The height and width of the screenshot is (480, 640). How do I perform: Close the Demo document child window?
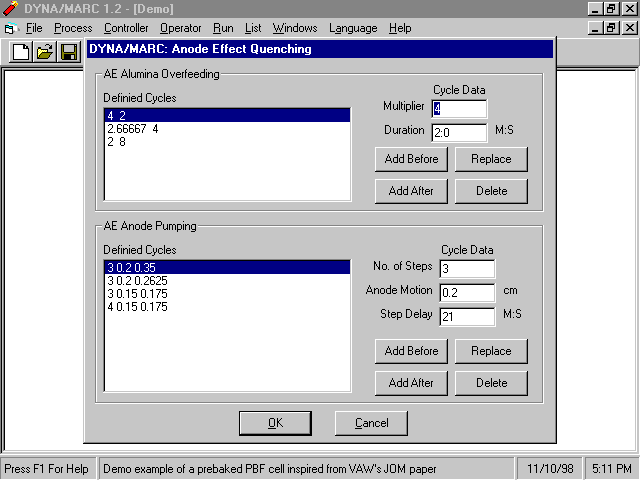pos(629,28)
